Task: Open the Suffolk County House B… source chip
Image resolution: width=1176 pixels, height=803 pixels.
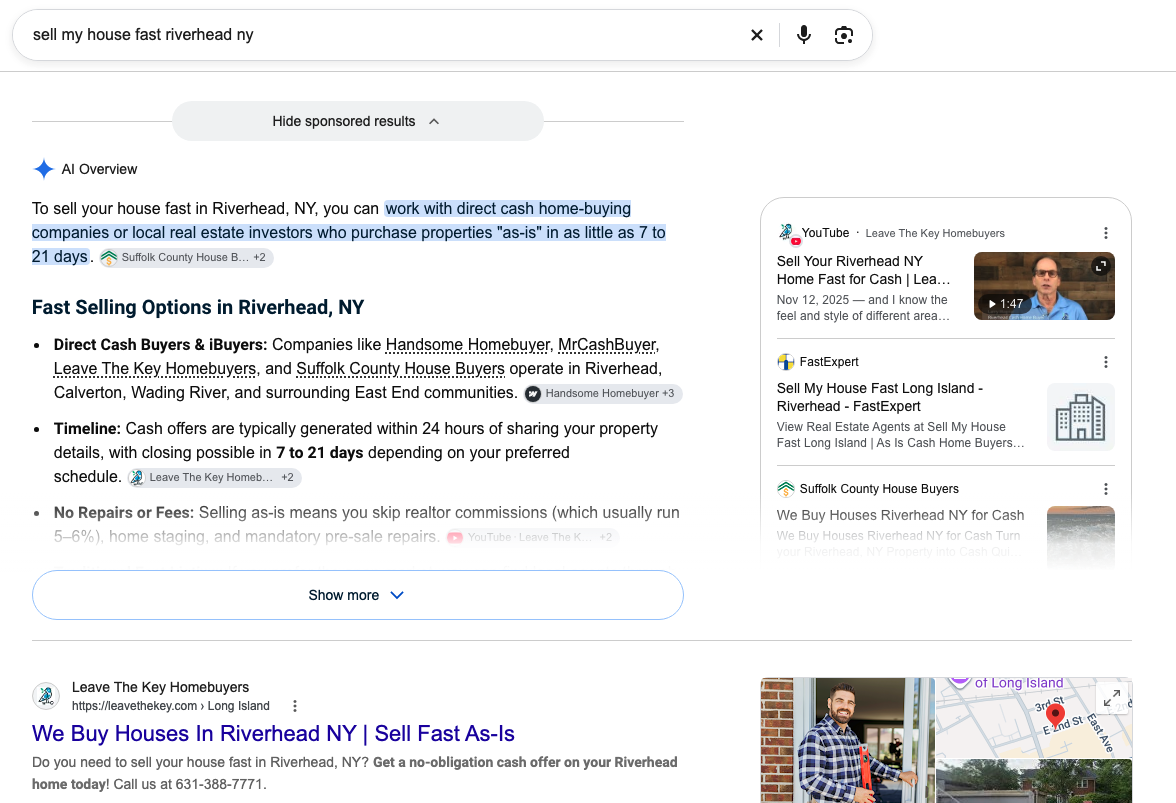Action: [x=186, y=257]
